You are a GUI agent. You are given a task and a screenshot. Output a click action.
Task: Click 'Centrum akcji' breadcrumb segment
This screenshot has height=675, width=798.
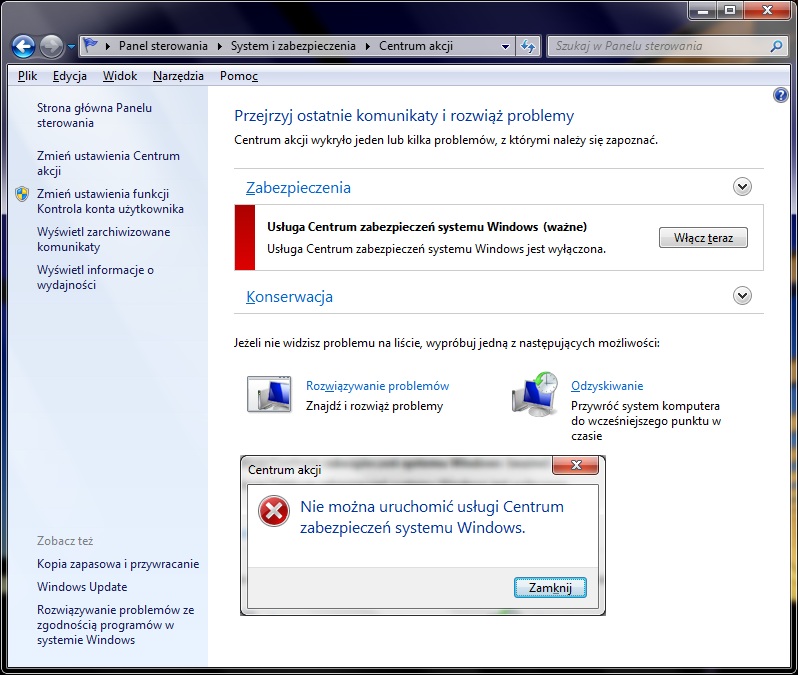tap(416, 46)
